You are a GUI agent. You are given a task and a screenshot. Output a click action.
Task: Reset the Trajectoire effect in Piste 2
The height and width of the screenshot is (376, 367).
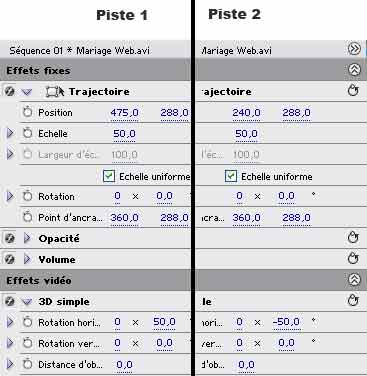pos(353,91)
